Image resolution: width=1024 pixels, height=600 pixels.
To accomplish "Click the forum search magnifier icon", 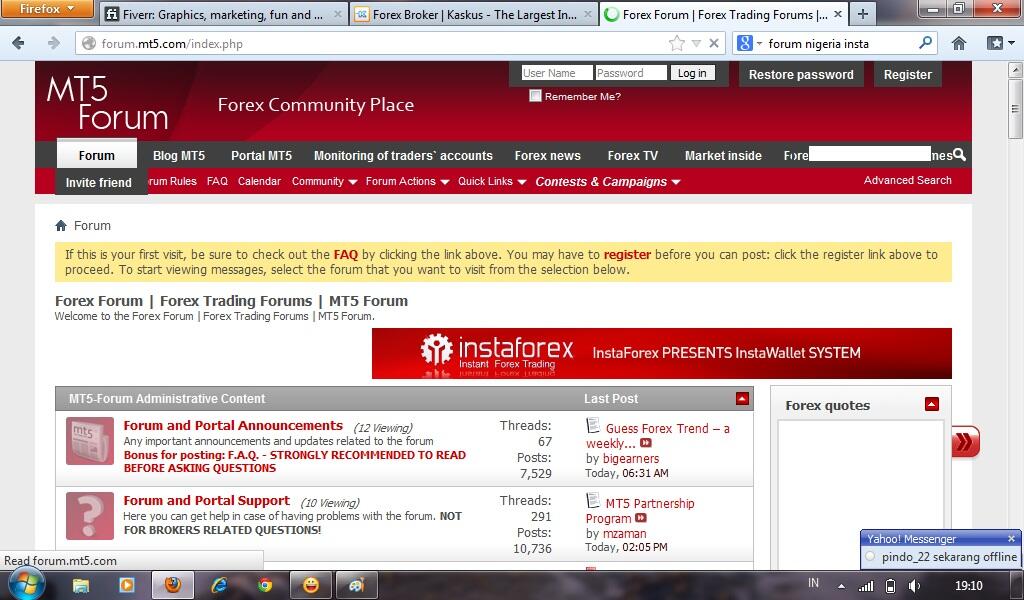I will pos(959,155).
